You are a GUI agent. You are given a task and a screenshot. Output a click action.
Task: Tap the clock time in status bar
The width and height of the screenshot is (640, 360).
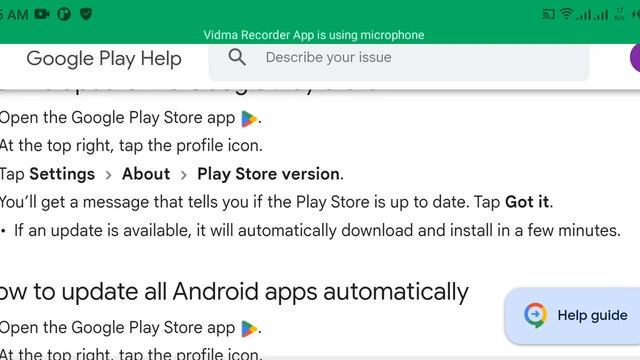pos(14,15)
